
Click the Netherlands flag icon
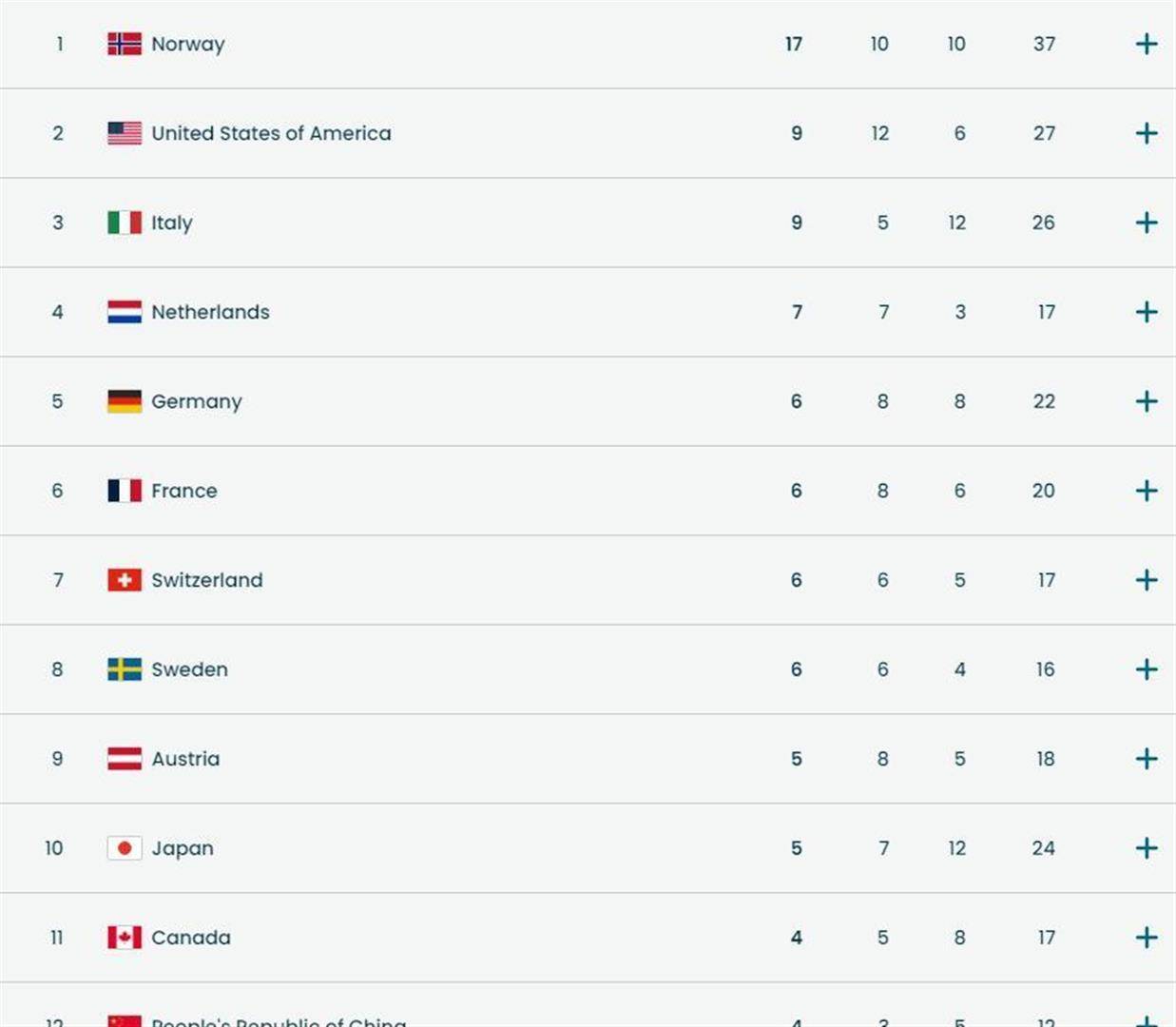(x=125, y=312)
